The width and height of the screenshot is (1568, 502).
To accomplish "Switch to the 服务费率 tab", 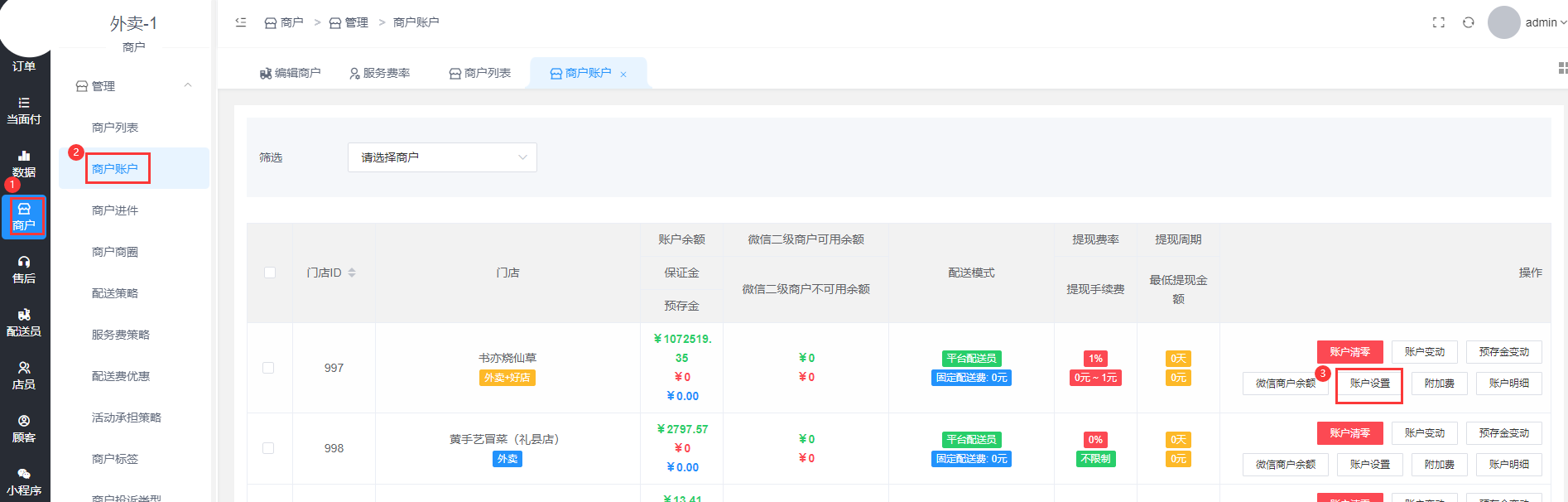I will pyautogui.click(x=380, y=73).
